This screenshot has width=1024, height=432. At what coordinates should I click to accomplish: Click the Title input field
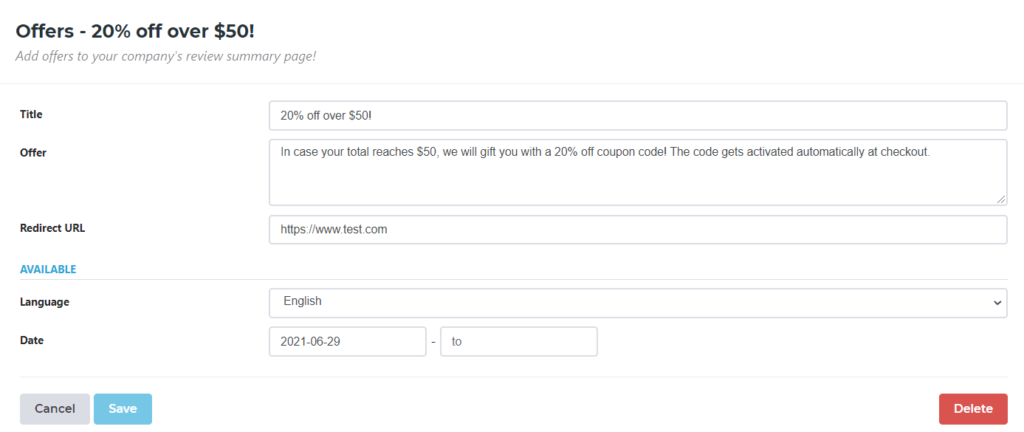coord(637,115)
